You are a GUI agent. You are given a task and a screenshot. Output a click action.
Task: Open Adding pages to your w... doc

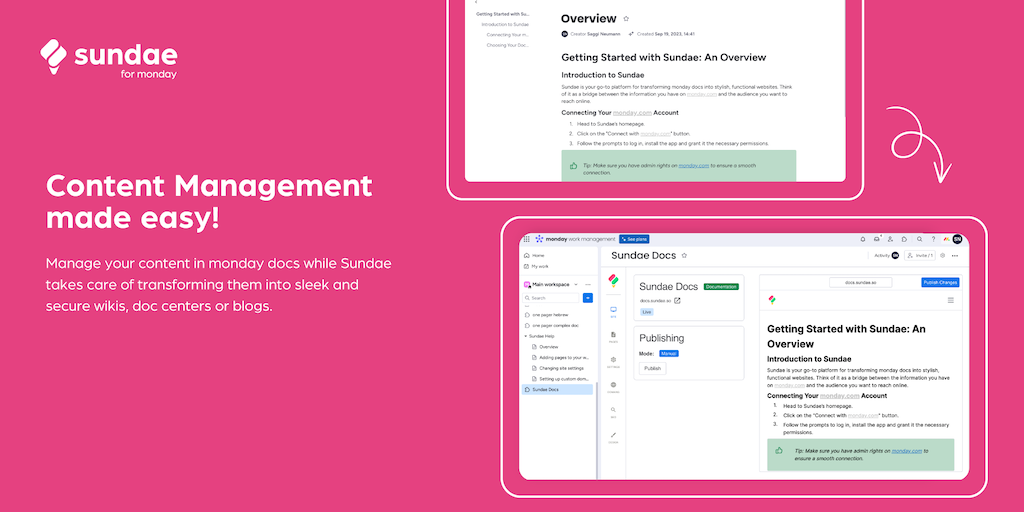point(560,357)
